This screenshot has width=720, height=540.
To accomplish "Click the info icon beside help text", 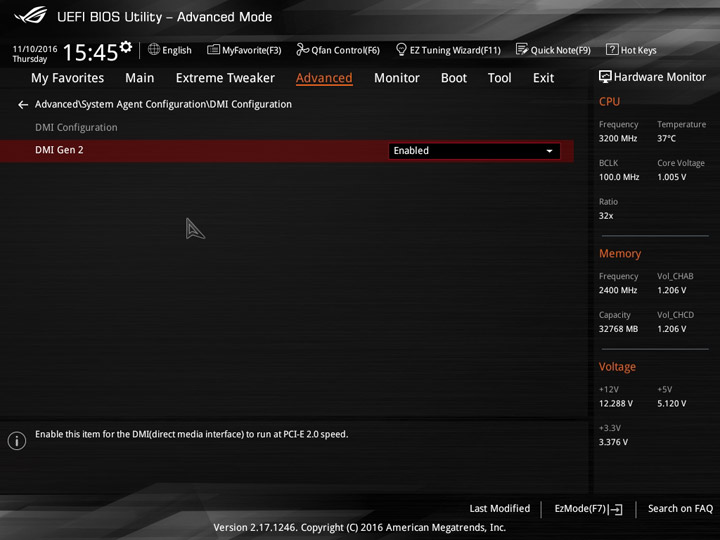I will click(x=17, y=441).
